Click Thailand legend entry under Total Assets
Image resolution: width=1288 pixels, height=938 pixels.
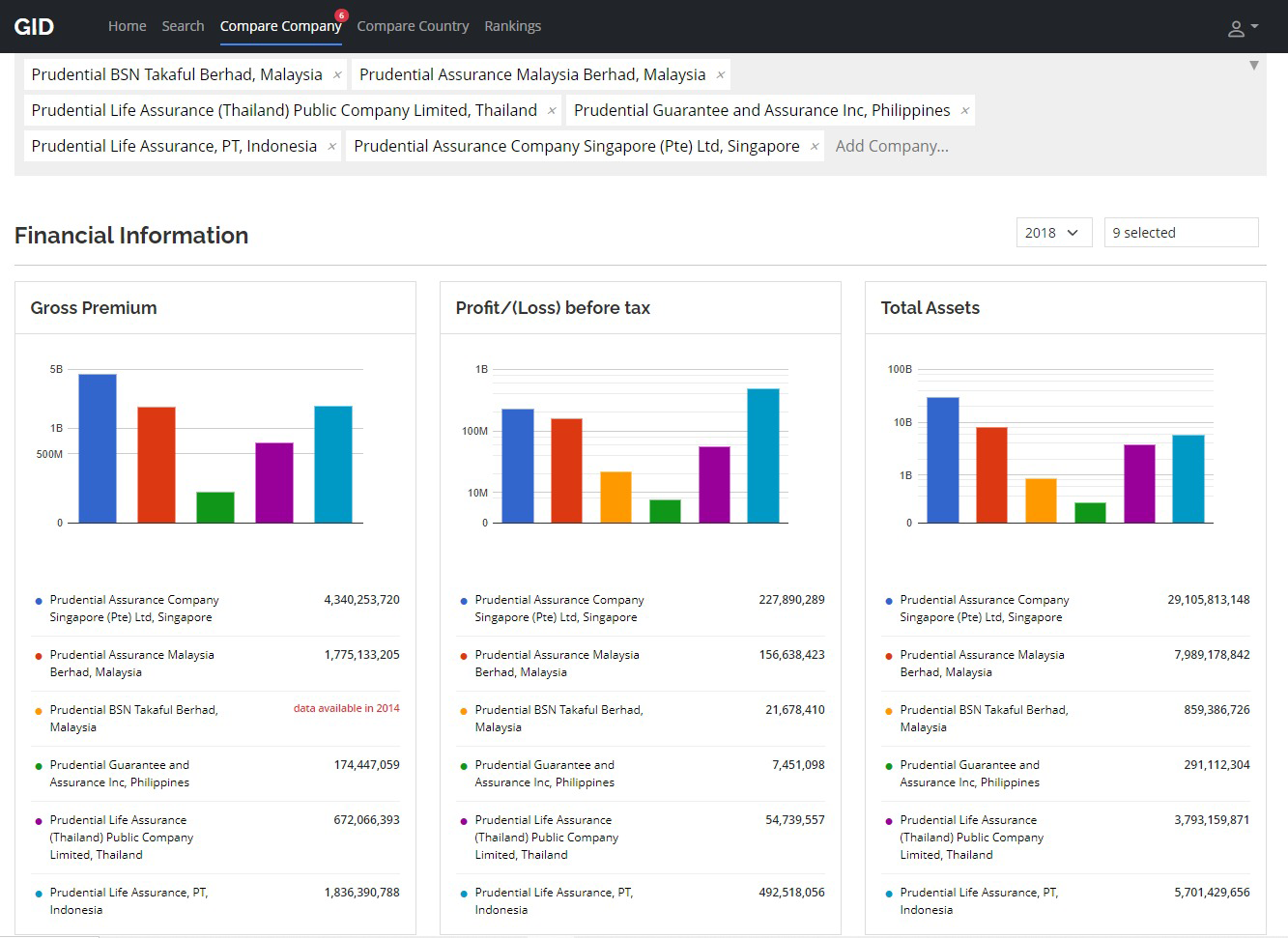tap(971, 838)
